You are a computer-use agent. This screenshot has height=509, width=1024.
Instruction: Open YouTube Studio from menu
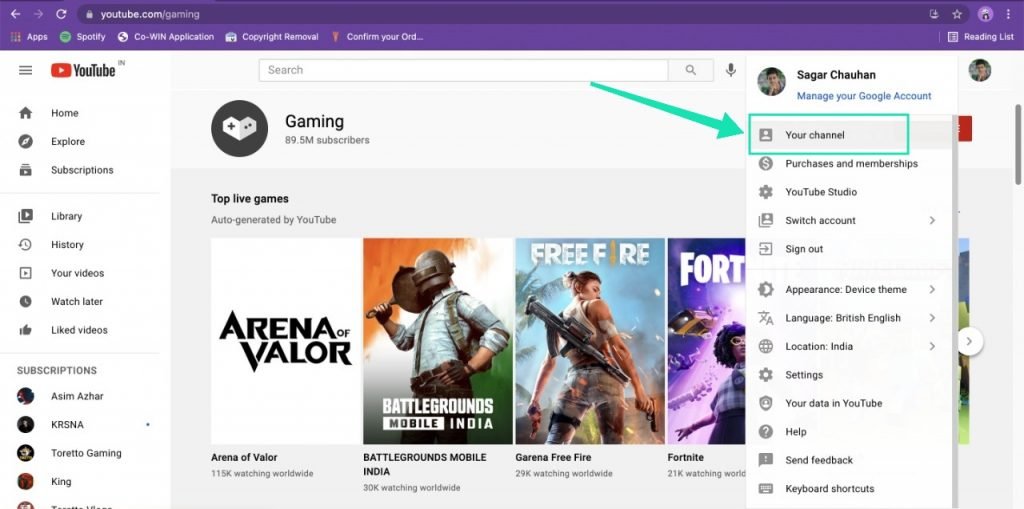click(x=848, y=192)
